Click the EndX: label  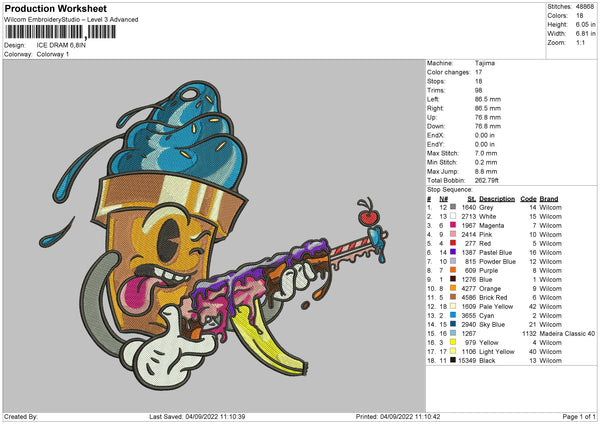pyautogui.click(x=435, y=135)
